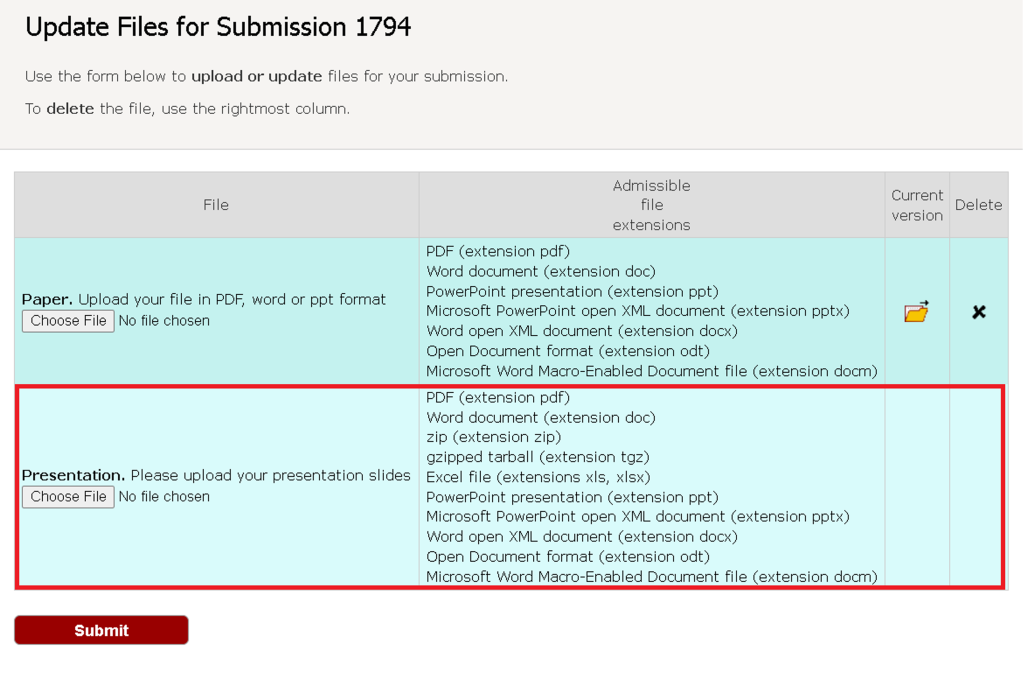Click the bold "delete" word in the instructions
The height and width of the screenshot is (697, 1024).
click(x=70, y=109)
